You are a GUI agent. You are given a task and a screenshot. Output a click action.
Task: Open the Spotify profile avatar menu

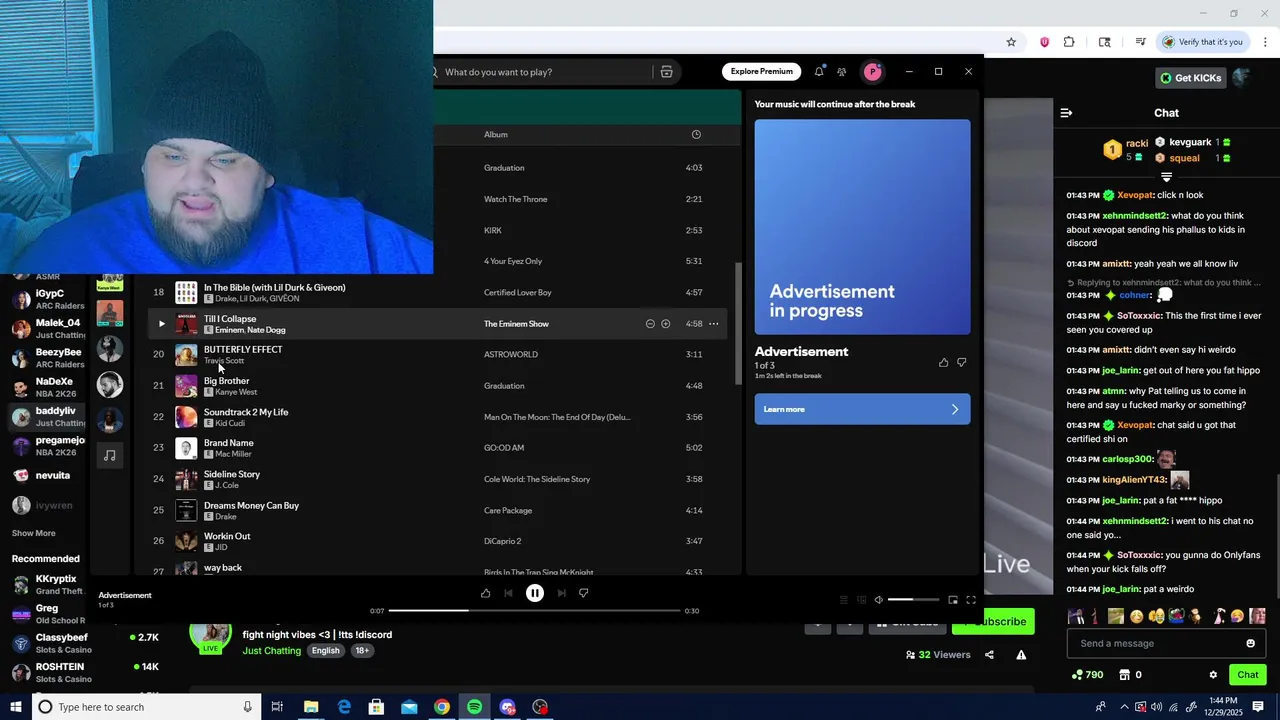point(873,72)
